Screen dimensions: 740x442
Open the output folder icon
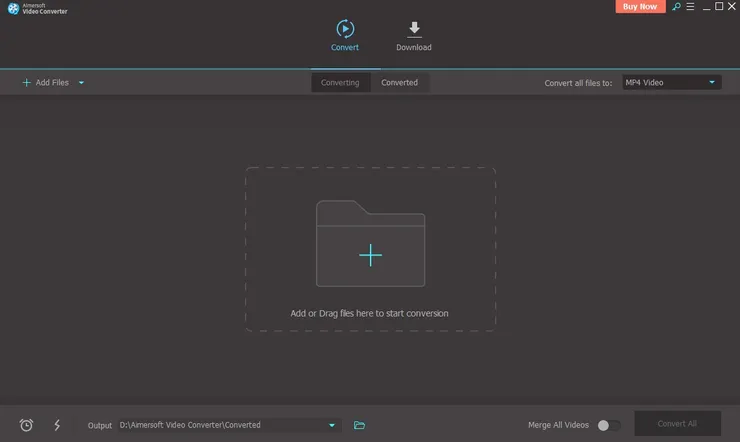click(359, 425)
